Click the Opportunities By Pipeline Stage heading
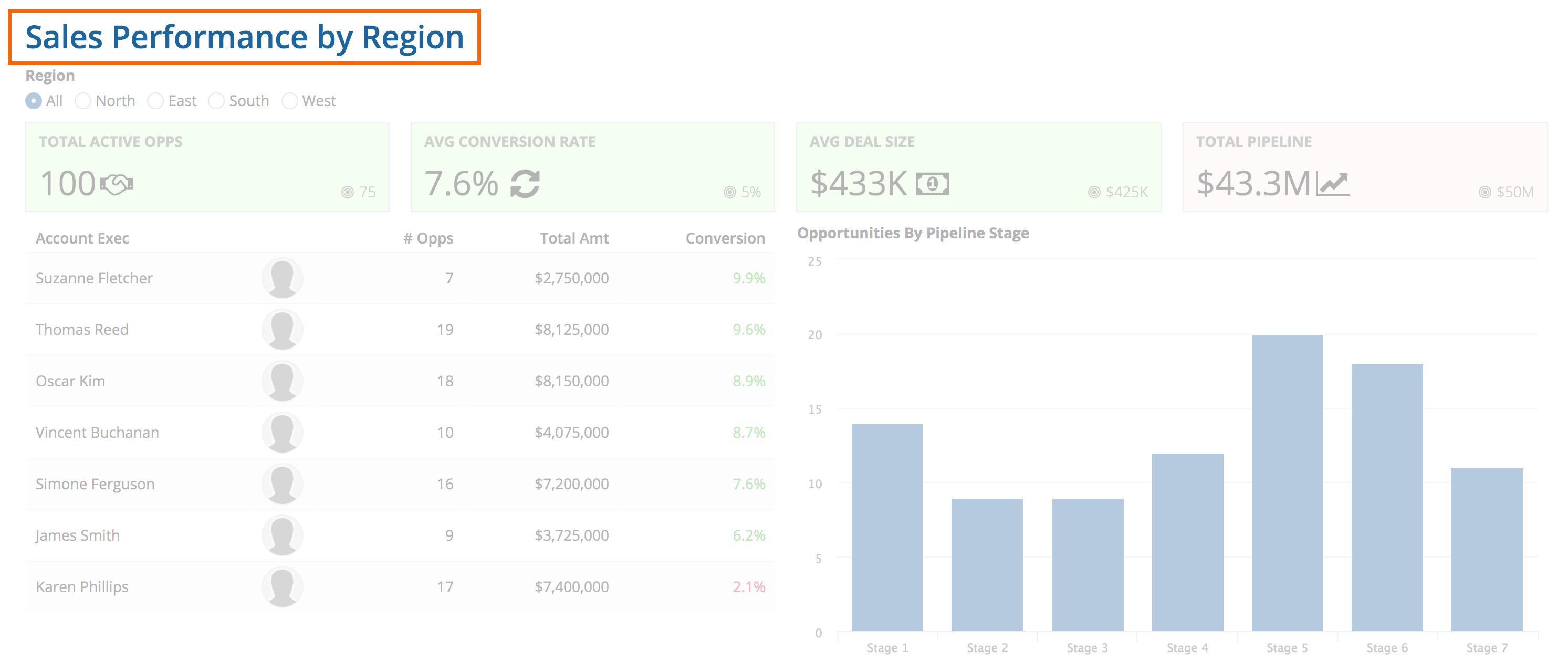Viewport: 1568px width, 672px height. click(x=913, y=233)
